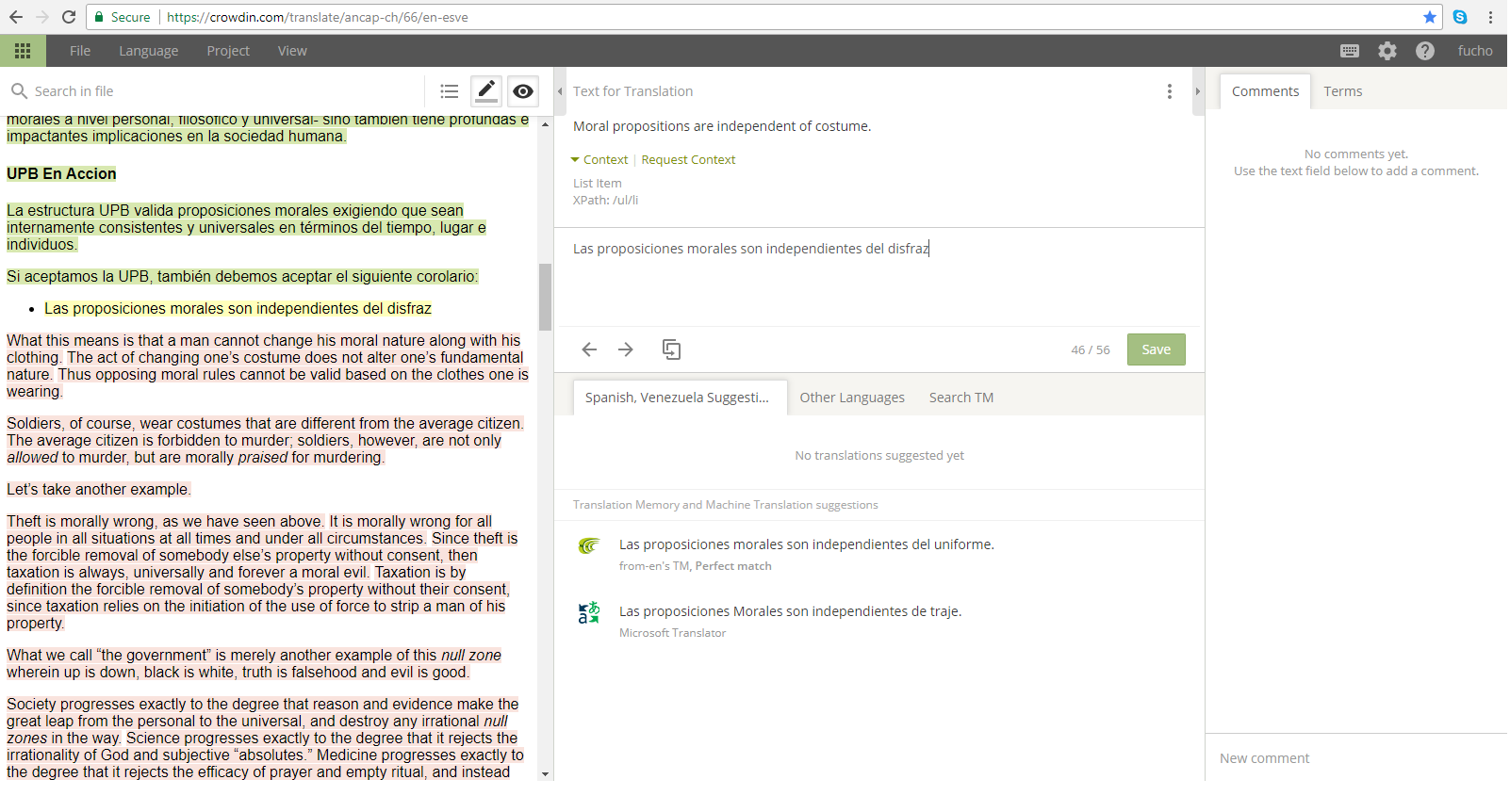Open the Search TM tab
1510x812 pixels.
pos(961,398)
